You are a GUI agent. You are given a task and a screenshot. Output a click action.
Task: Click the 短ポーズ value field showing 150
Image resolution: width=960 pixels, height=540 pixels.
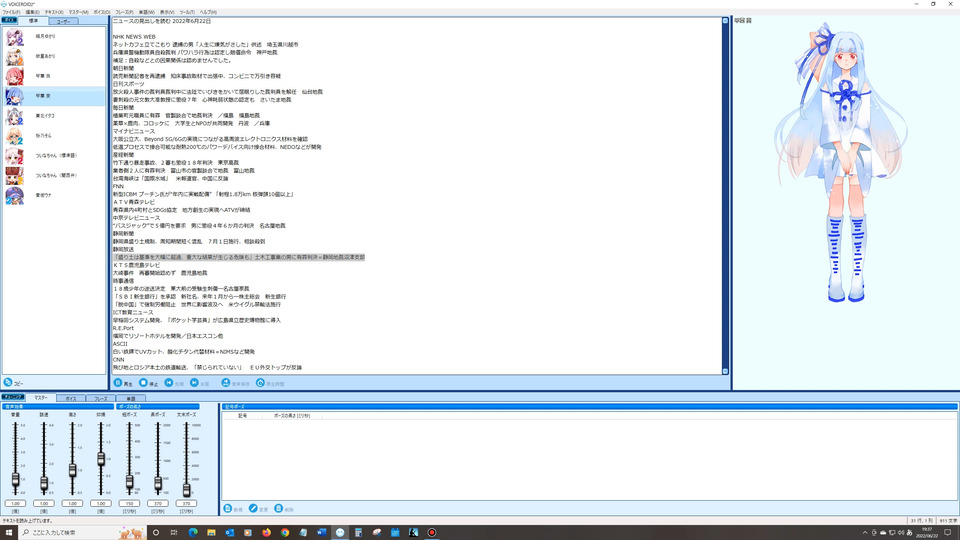[x=129, y=503]
